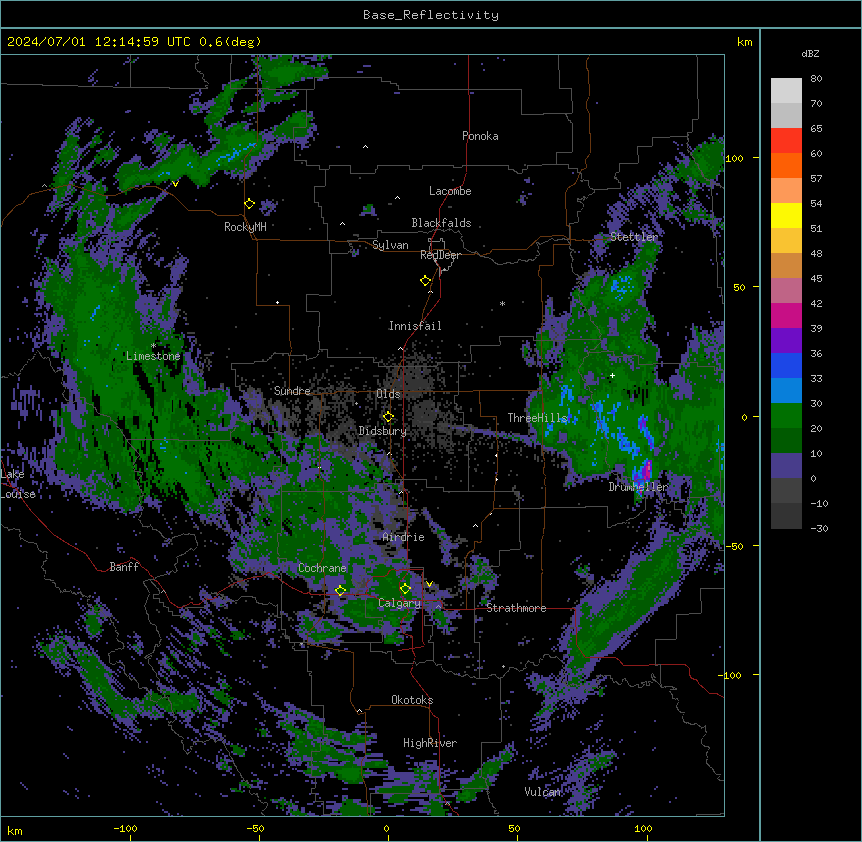Click the Stettler city label
The image size is (862, 842).
(x=634, y=237)
